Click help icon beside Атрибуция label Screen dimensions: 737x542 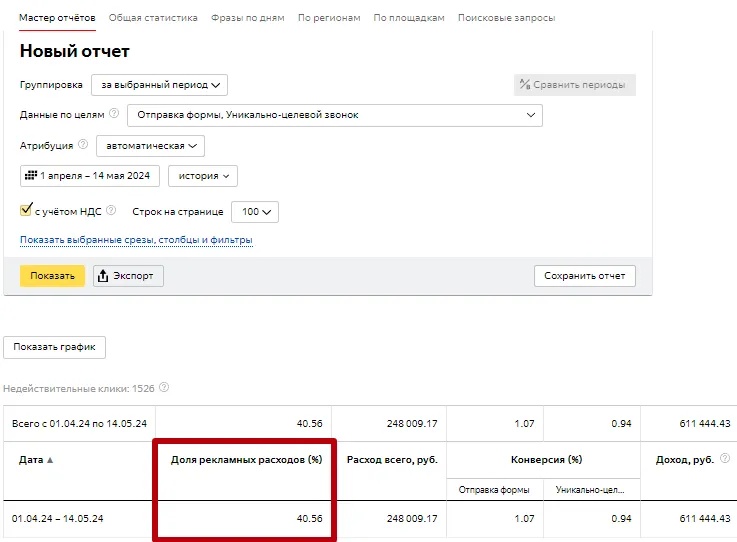(83, 145)
